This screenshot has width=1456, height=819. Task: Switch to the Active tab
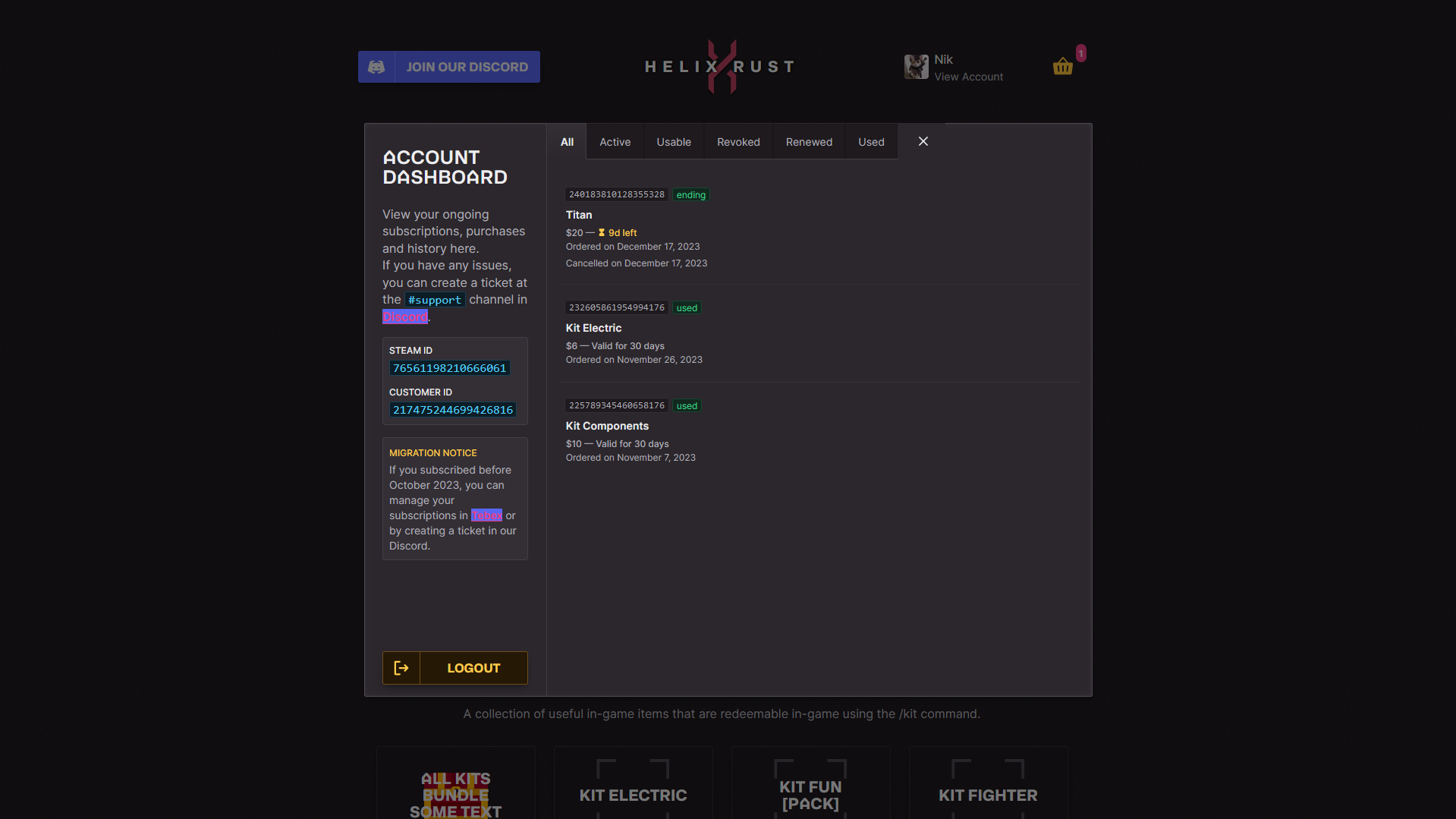pyautogui.click(x=615, y=141)
